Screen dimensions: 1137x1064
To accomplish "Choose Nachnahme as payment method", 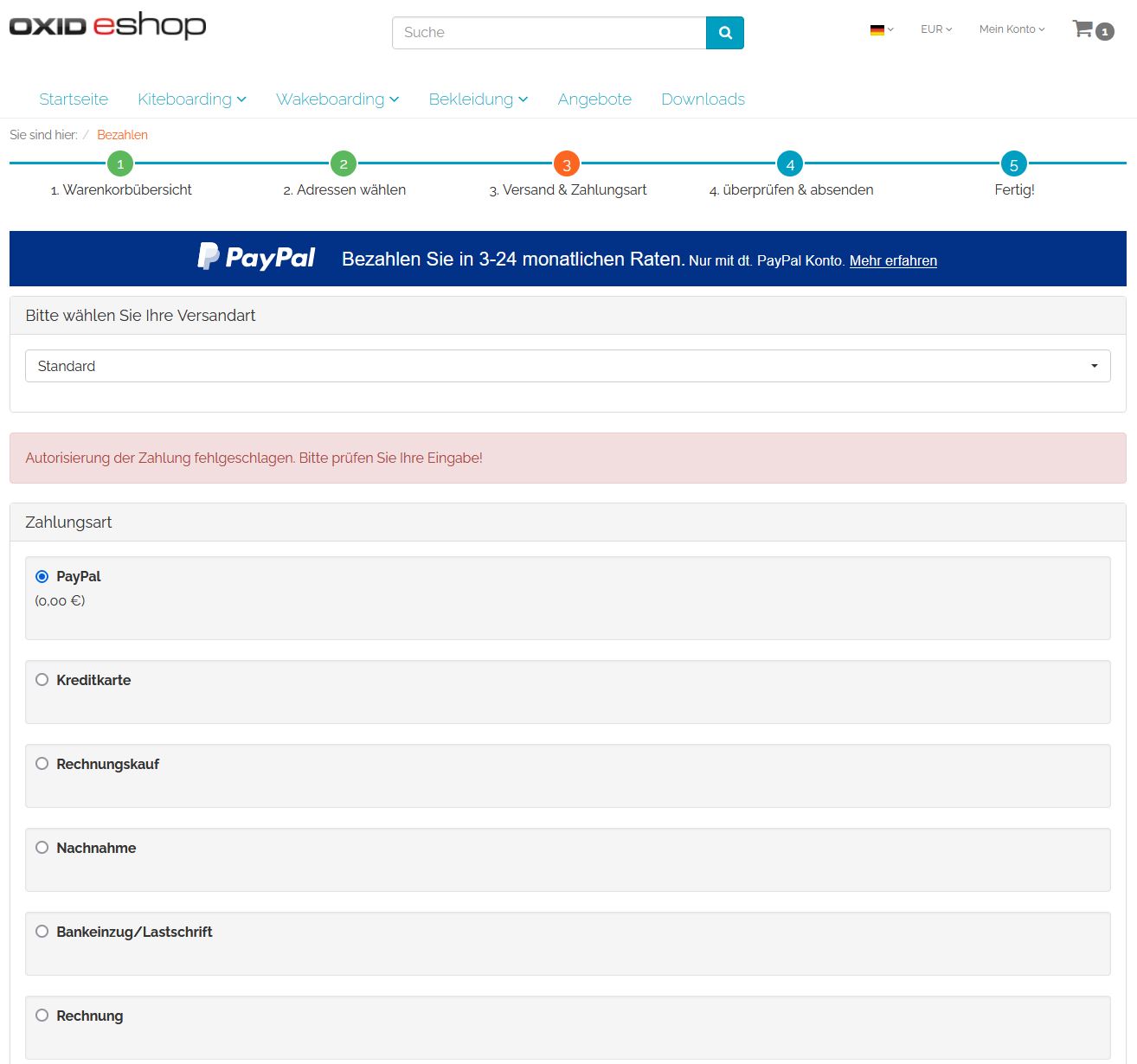I will tap(42, 848).
